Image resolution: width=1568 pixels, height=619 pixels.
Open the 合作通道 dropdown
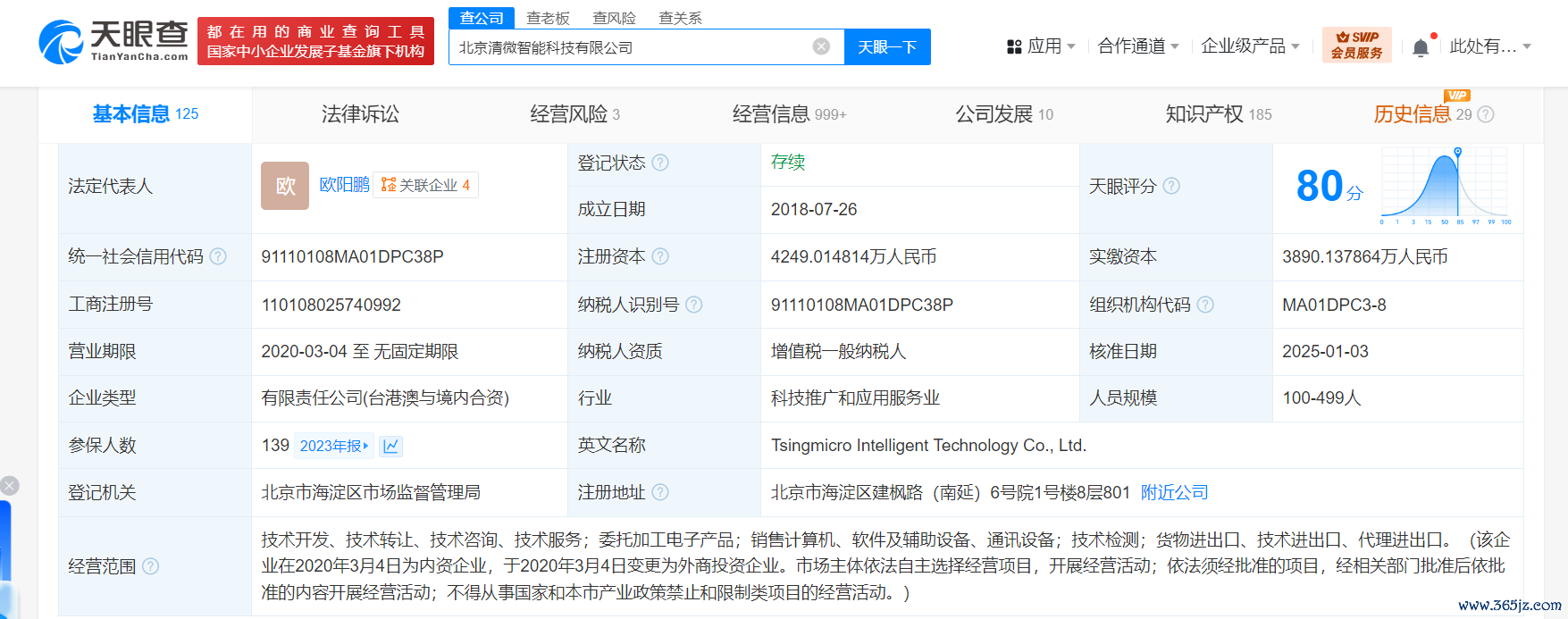[x=1138, y=46]
